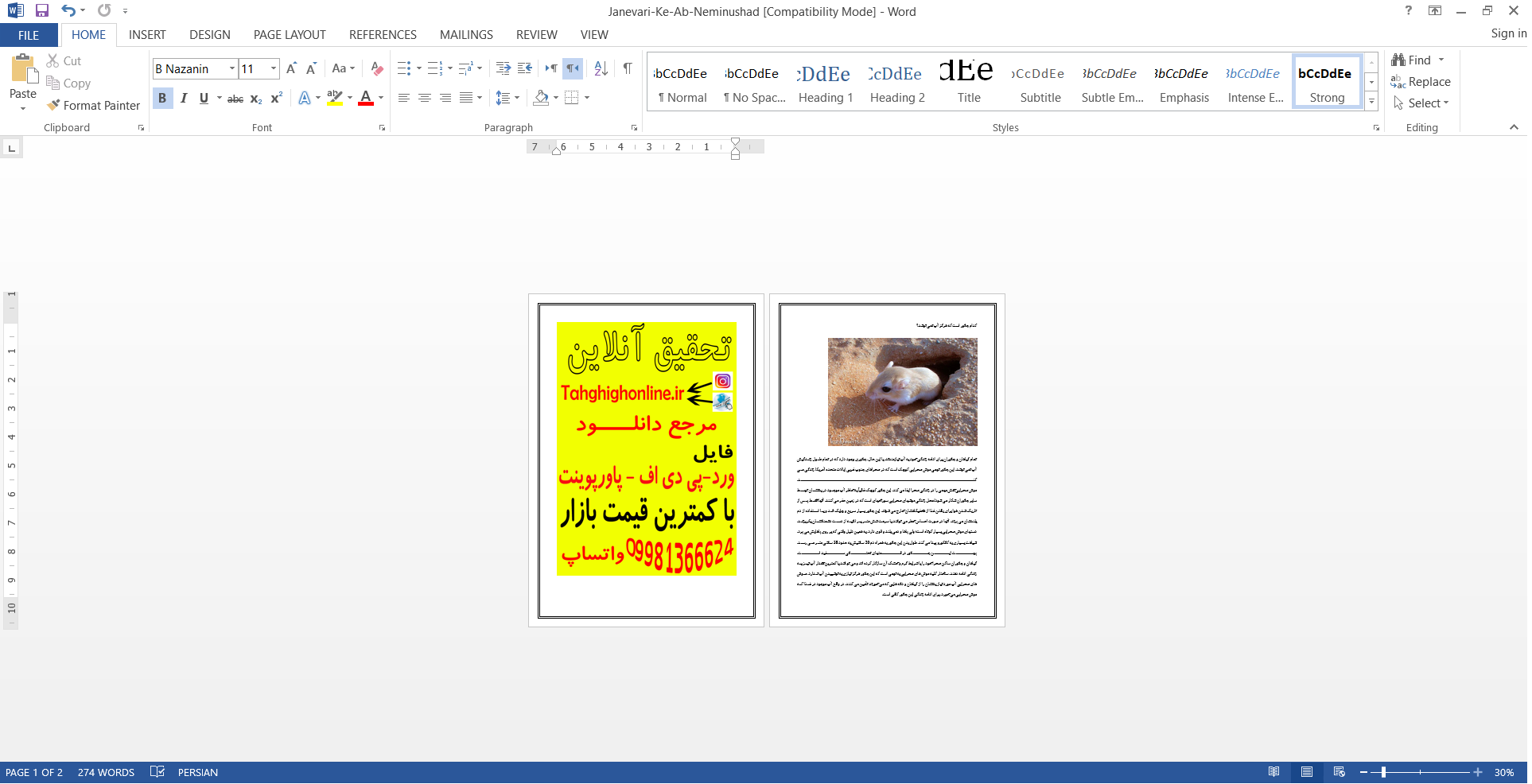
Task: Open font name dropdown B Nazanin
Action: tap(231, 68)
